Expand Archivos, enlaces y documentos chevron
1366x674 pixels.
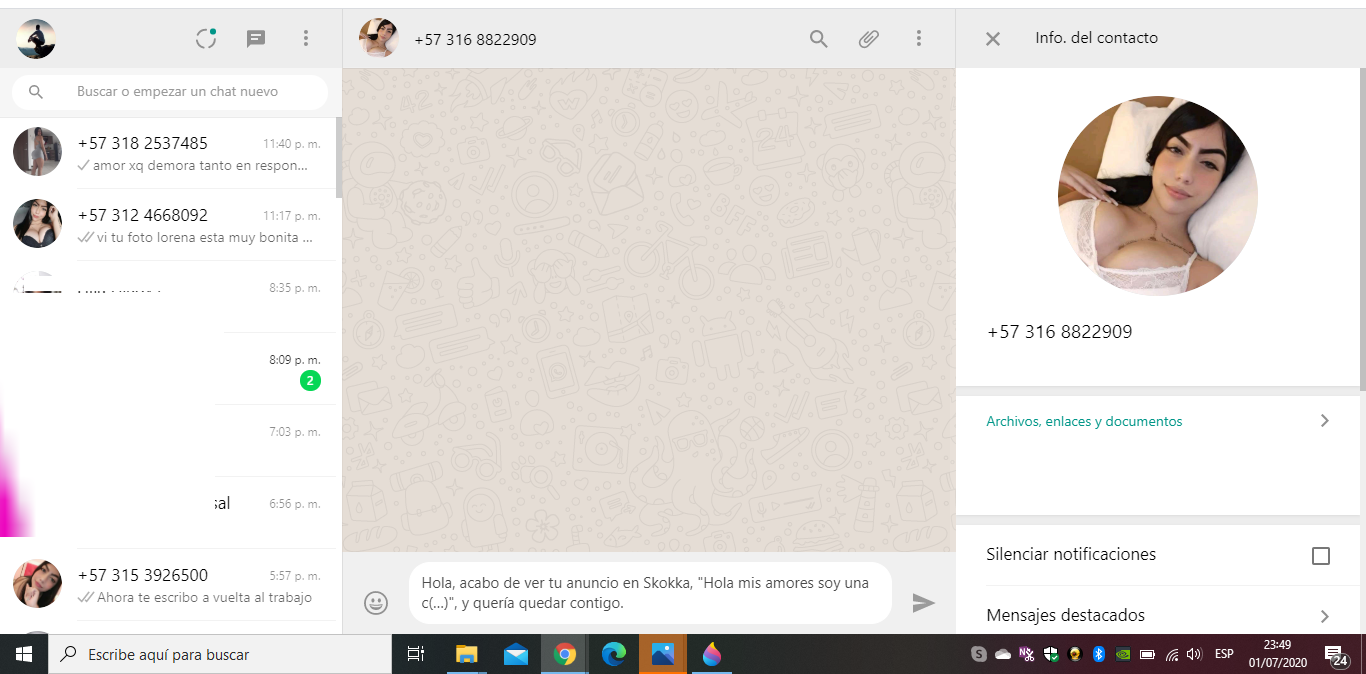(1324, 421)
